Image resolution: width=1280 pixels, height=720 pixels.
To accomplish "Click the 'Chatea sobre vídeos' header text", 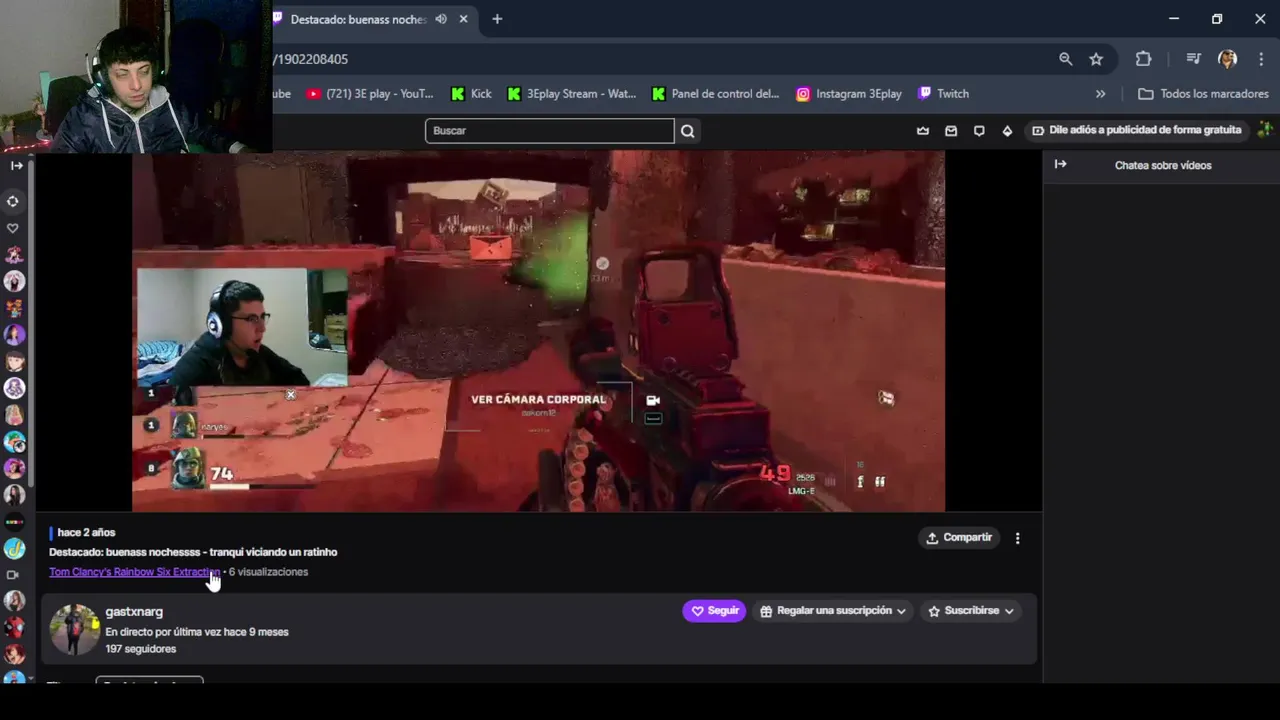I will [1163, 165].
